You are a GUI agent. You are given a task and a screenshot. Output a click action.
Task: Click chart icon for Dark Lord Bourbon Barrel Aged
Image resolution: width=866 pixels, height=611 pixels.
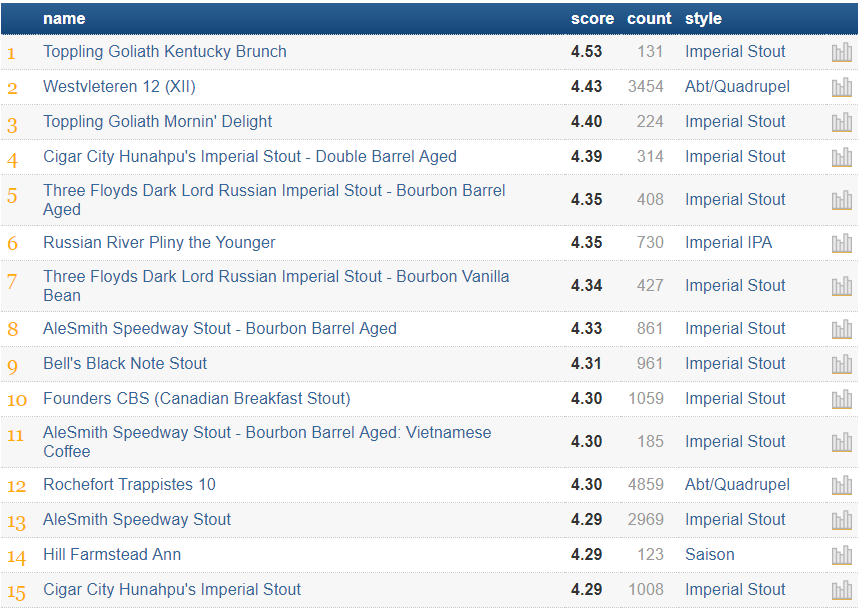(842, 200)
